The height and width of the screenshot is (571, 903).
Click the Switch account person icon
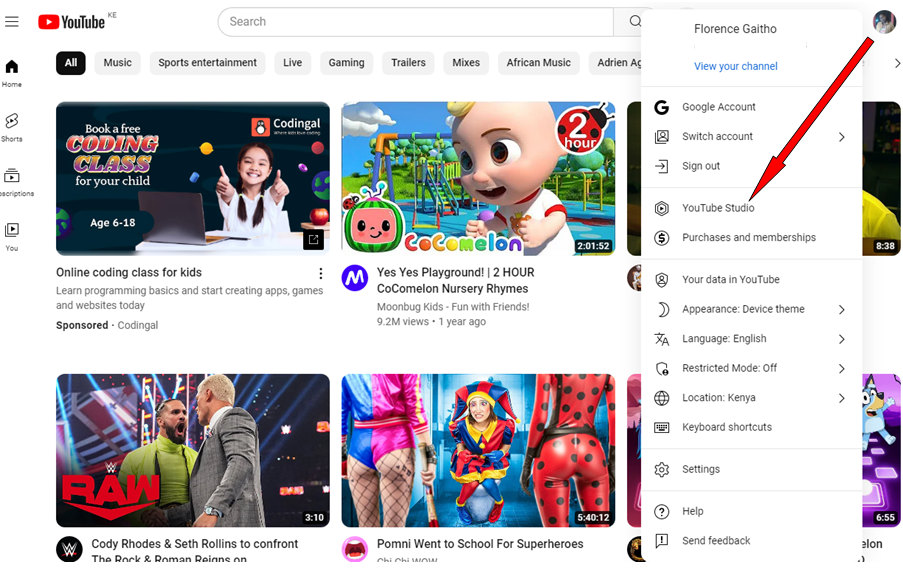(662, 136)
